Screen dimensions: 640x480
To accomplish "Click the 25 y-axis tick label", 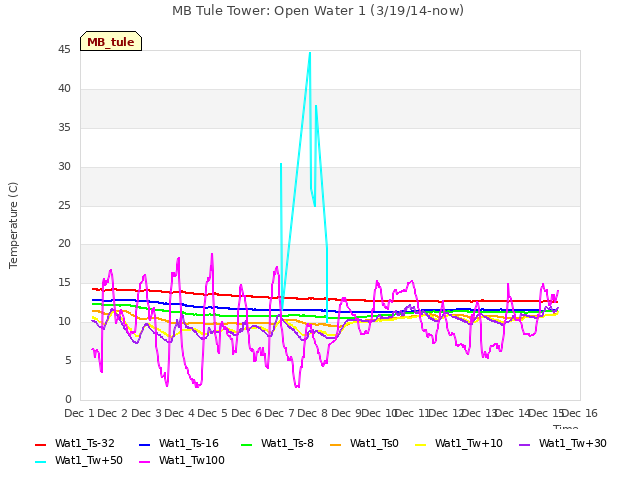I will (64, 205).
